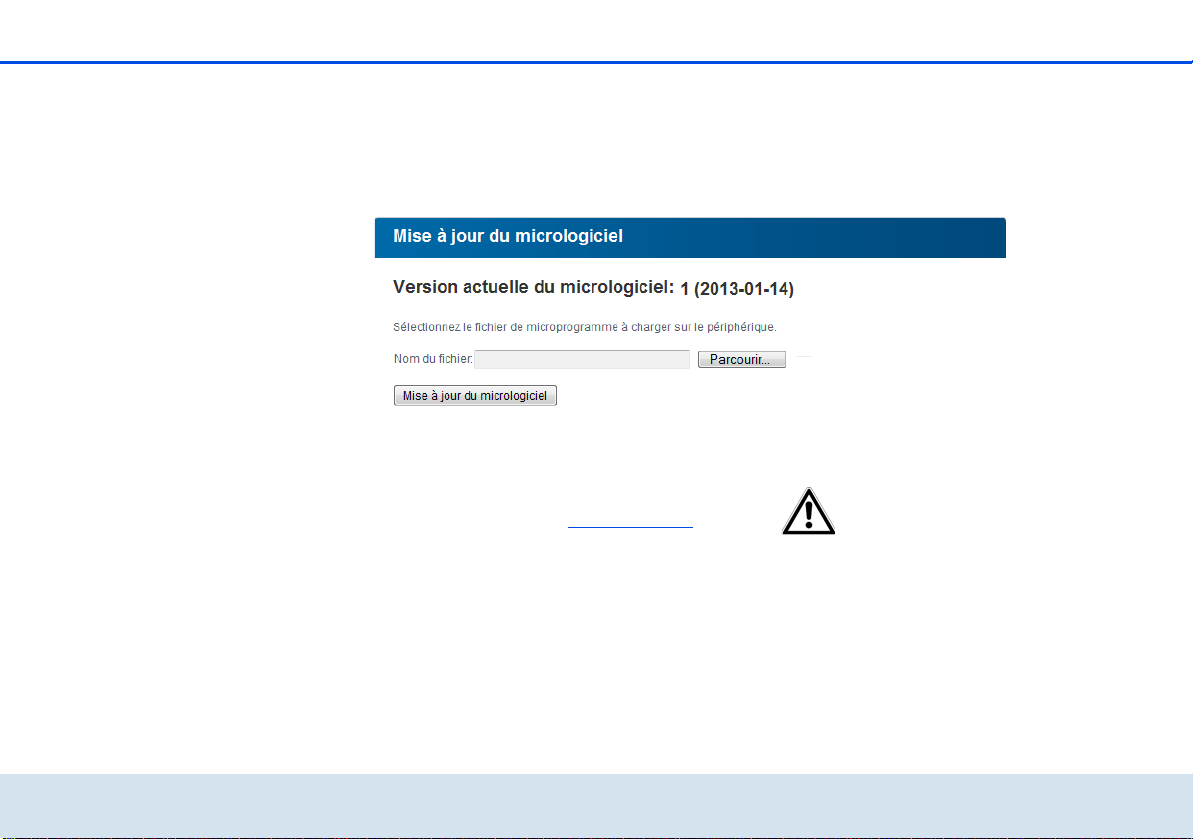
Task: Click the 'Version actuelle du micrologiciel:' heading
Action: 533,288
